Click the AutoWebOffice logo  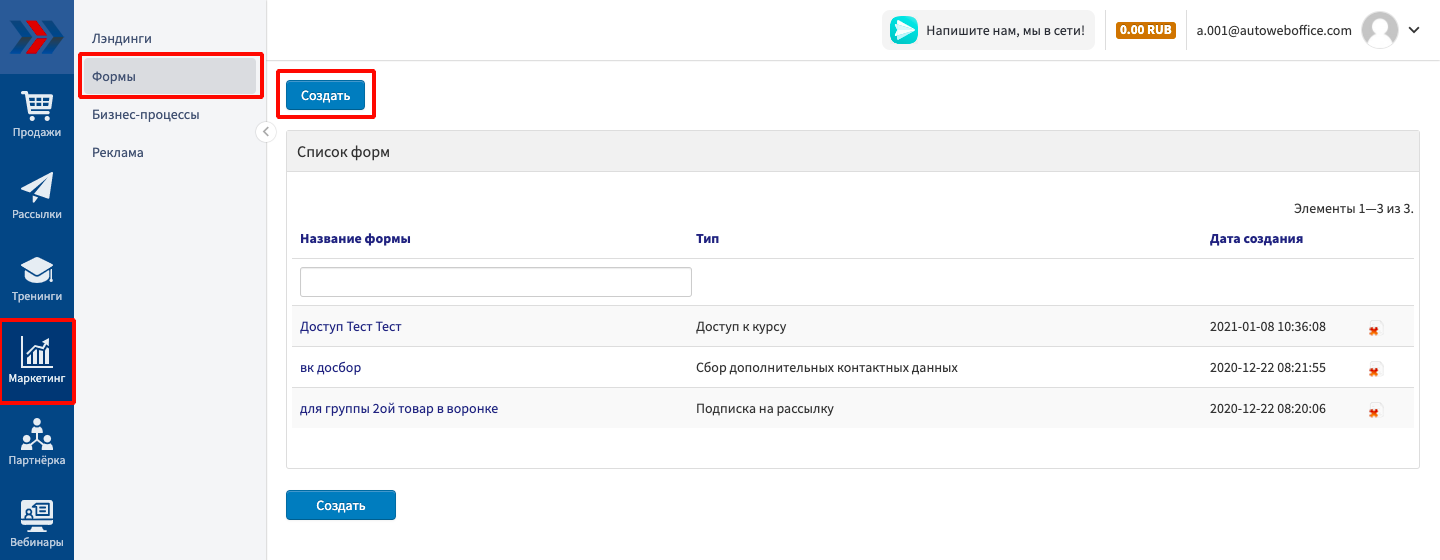pyautogui.click(x=36, y=36)
